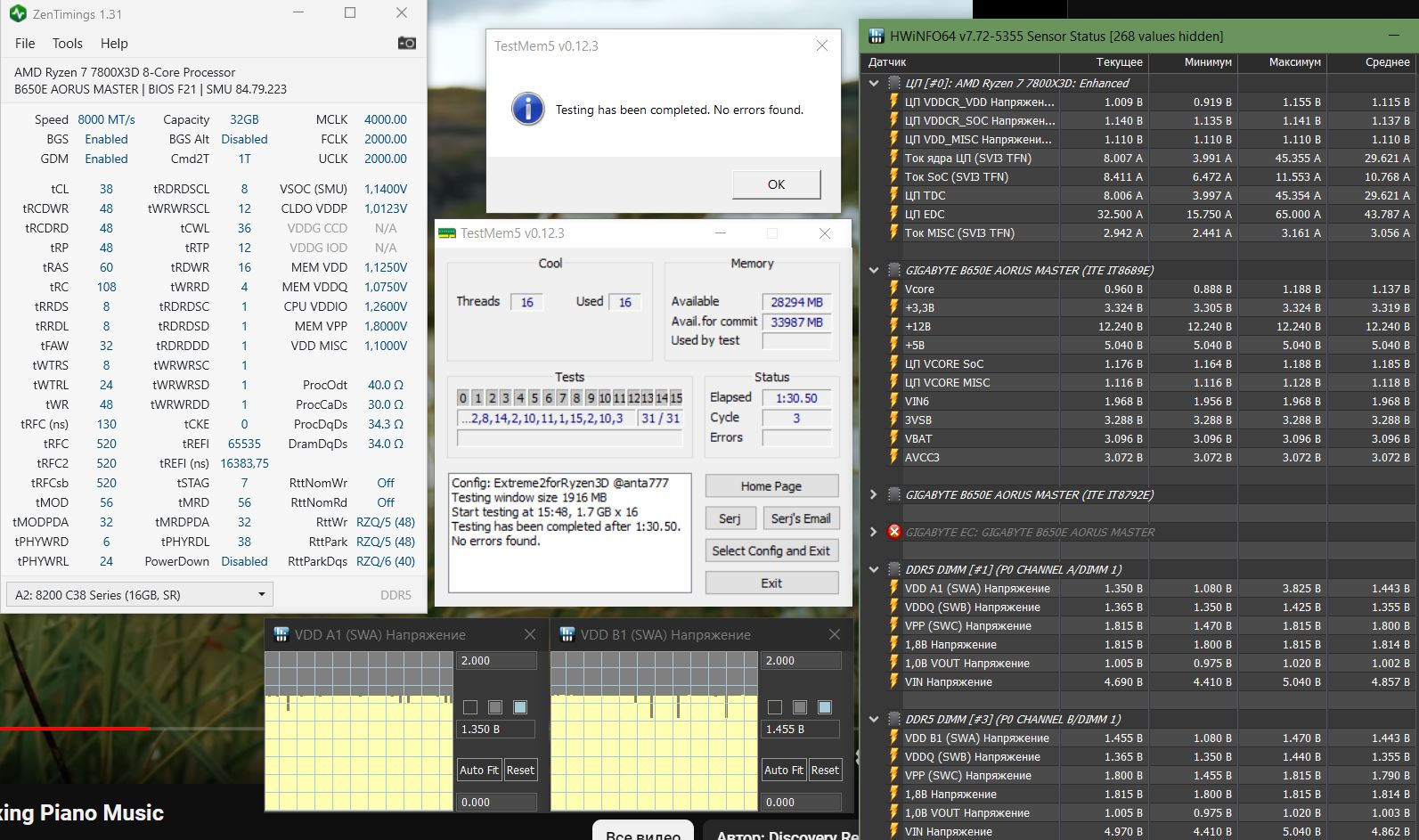The image size is (1419, 840).
Task: Click the 8000 MT/s speed value in ZenTimings
Action: tap(106, 119)
